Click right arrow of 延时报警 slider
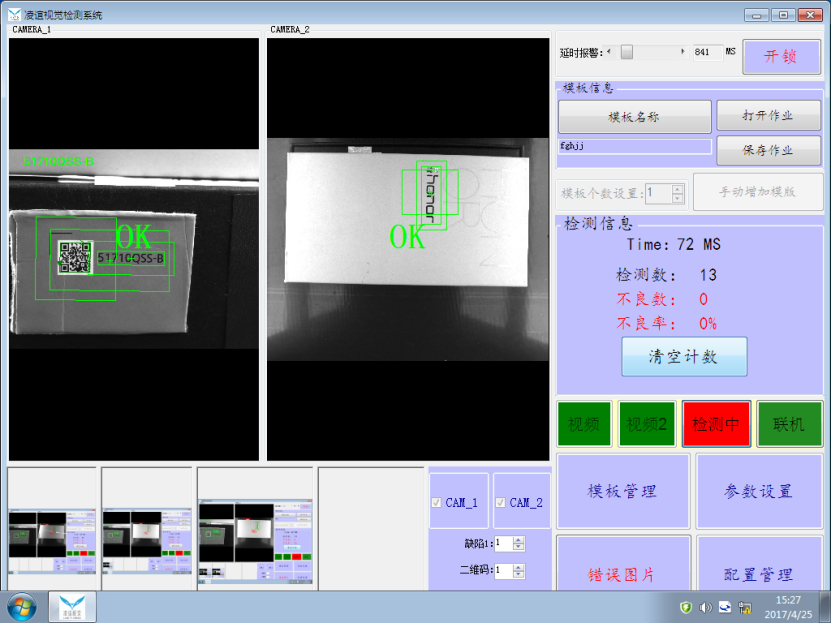This screenshot has height=623, width=831. point(683,51)
